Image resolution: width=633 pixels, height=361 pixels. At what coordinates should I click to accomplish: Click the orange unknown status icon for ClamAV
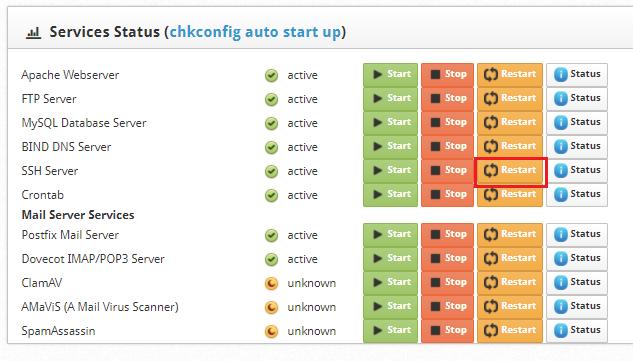click(271, 283)
